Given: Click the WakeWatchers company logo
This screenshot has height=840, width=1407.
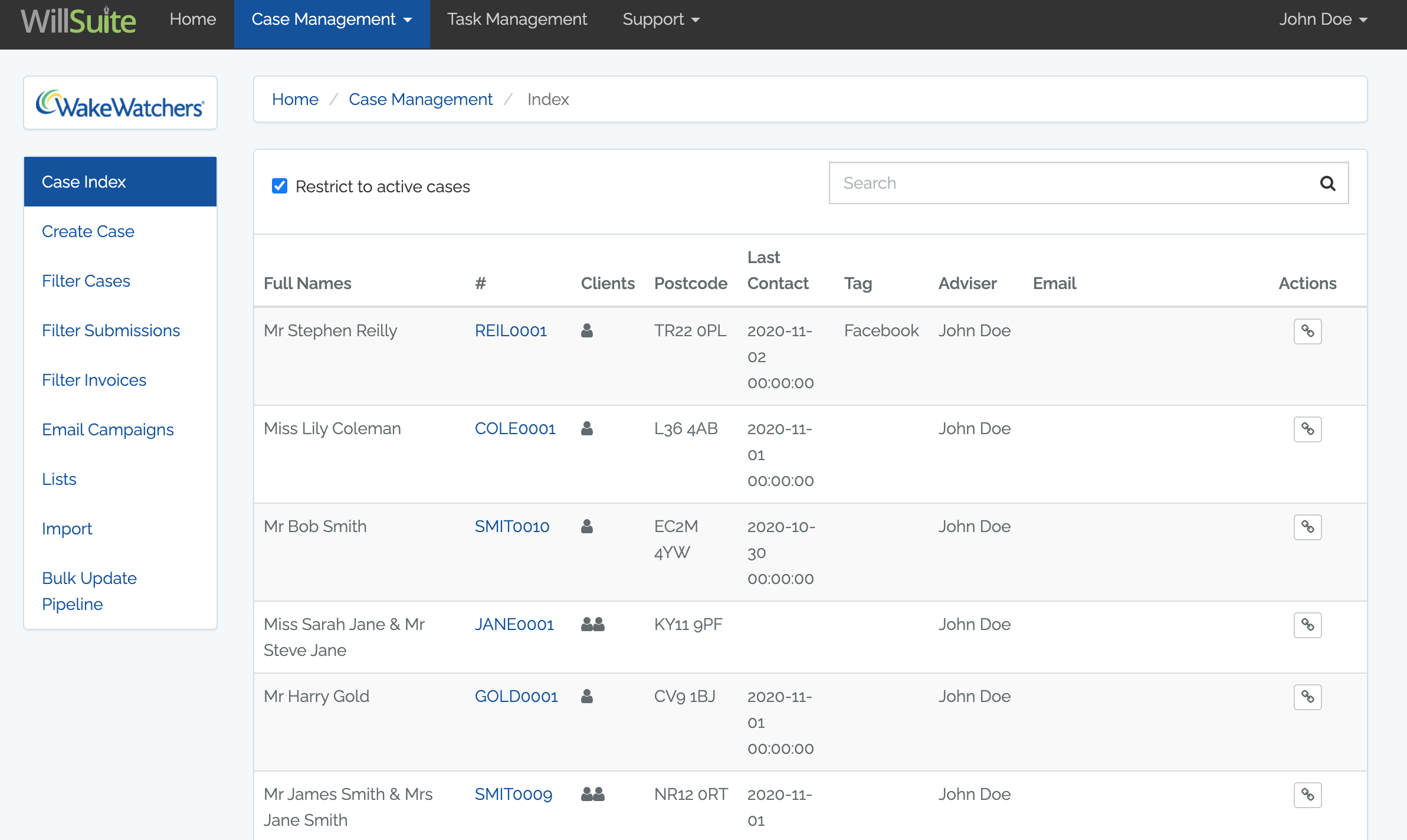Looking at the screenshot, I should (120, 104).
